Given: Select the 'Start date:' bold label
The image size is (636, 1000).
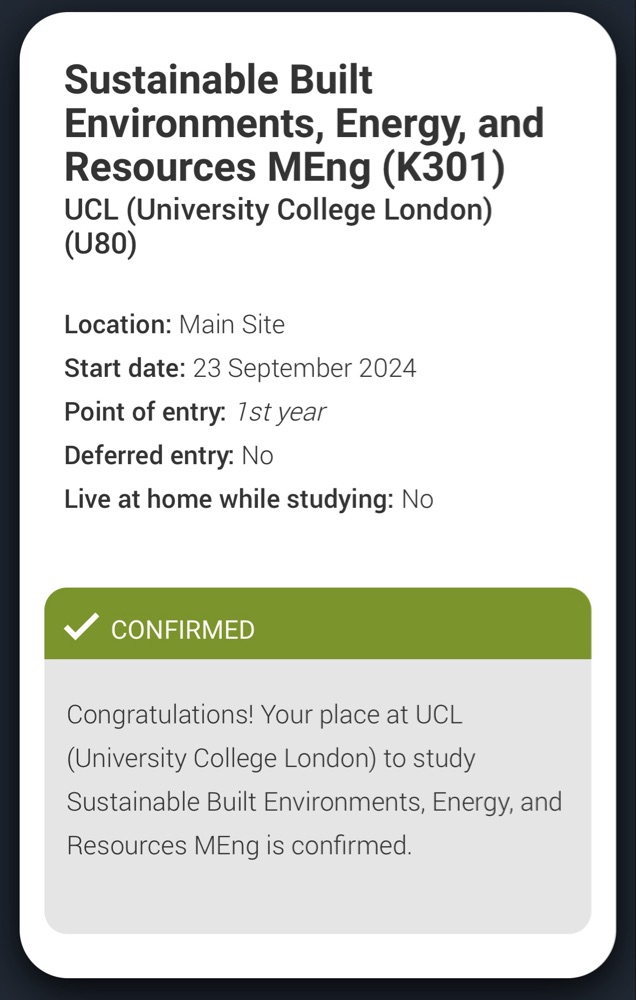Looking at the screenshot, I should click(125, 368).
